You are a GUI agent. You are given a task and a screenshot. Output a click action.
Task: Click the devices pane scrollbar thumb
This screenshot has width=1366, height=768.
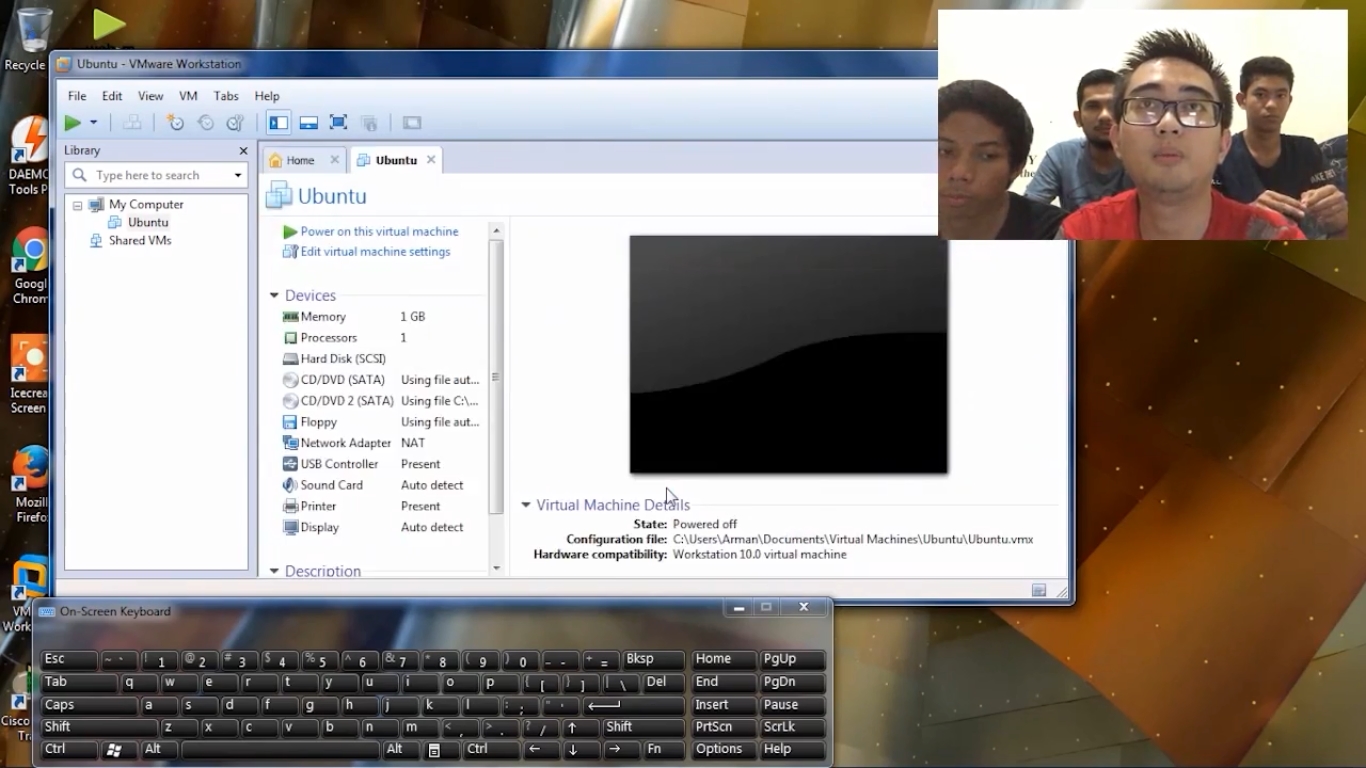[x=496, y=377]
